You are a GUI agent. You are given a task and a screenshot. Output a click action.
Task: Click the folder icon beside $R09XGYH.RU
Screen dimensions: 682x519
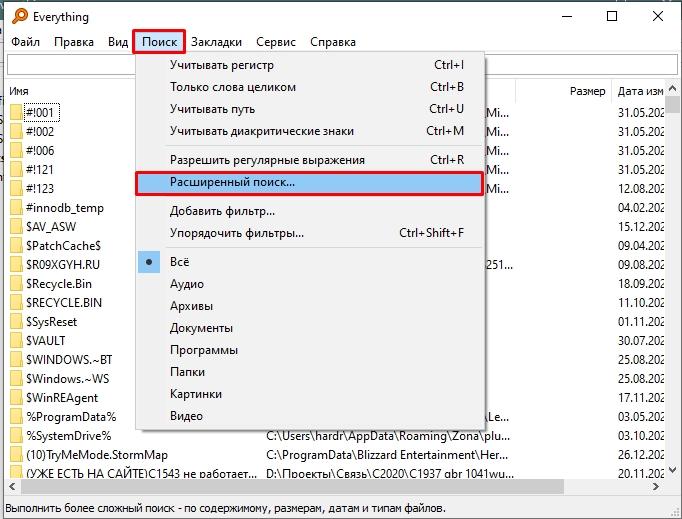coord(16,265)
